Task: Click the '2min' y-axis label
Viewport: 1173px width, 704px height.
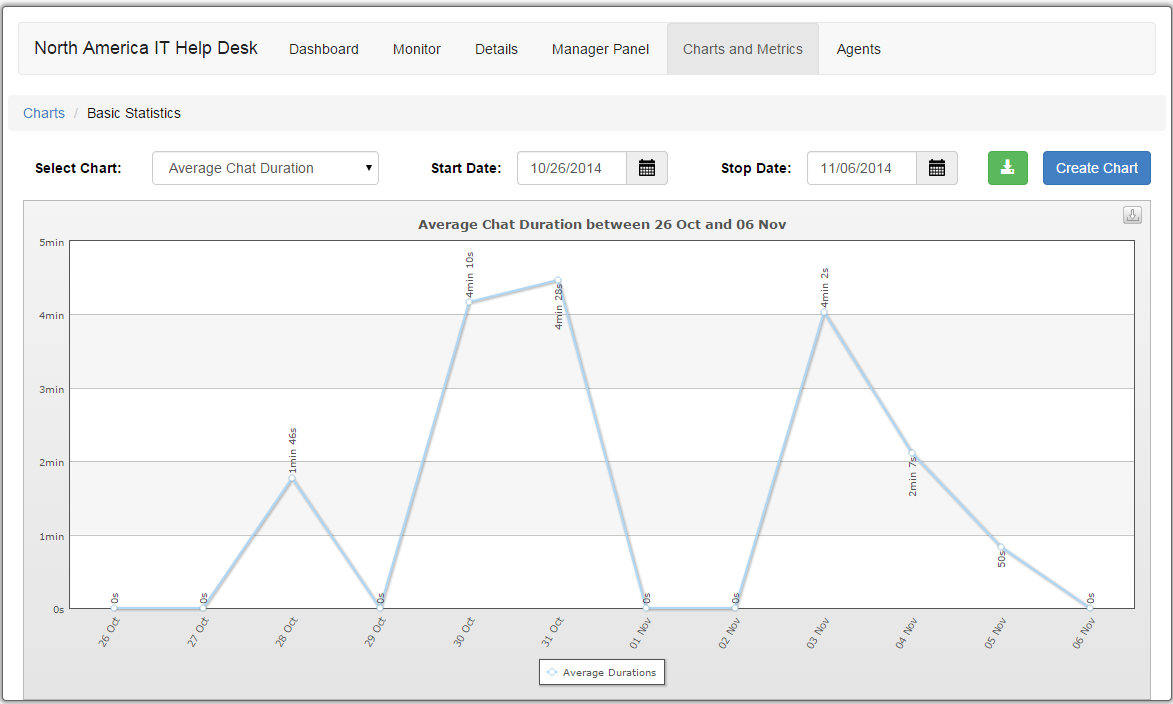Action: [52, 463]
